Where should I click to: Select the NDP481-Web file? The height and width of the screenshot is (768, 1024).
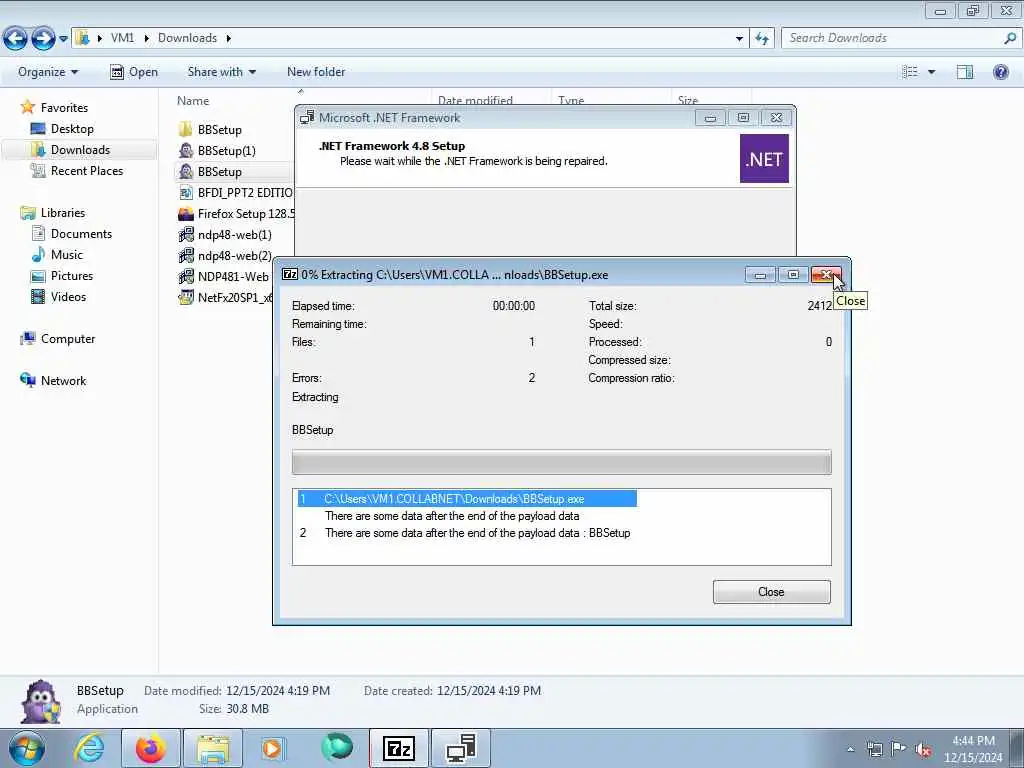pyautogui.click(x=223, y=277)
